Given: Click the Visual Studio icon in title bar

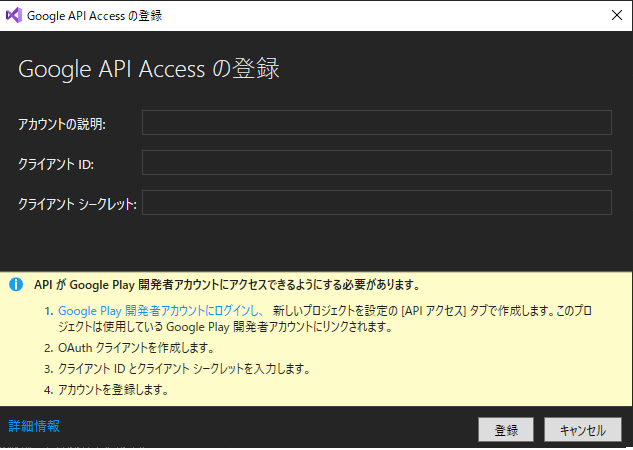Looking at the screenshot, I should 14,15.
